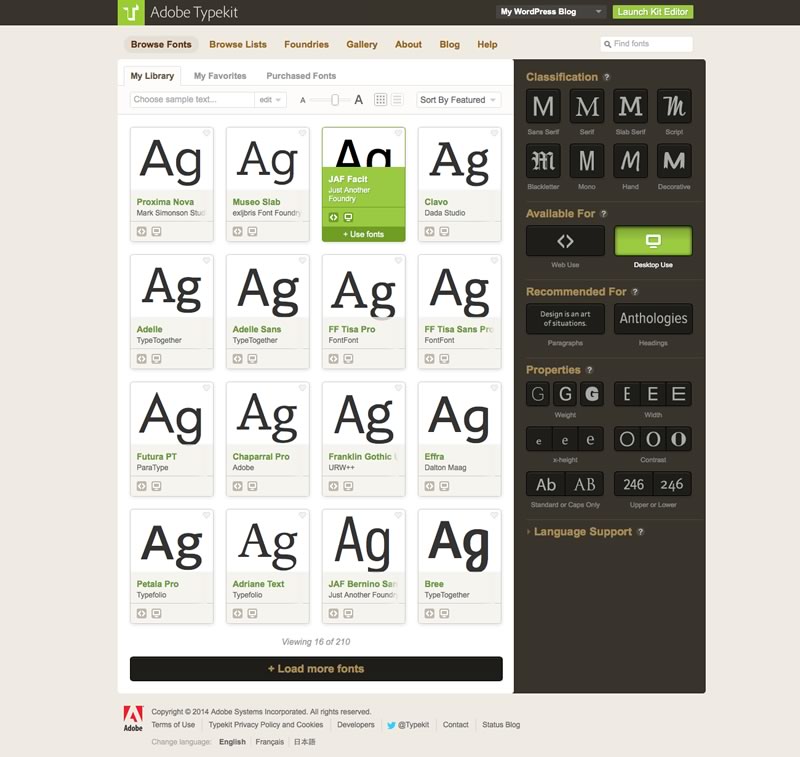Select the Serif classification icon

click(x=587, y=106)
